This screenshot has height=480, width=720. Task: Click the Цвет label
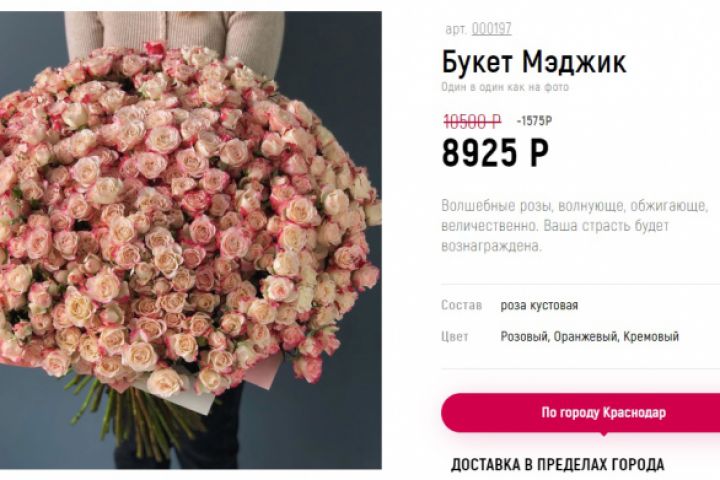[x=455, y=337]
